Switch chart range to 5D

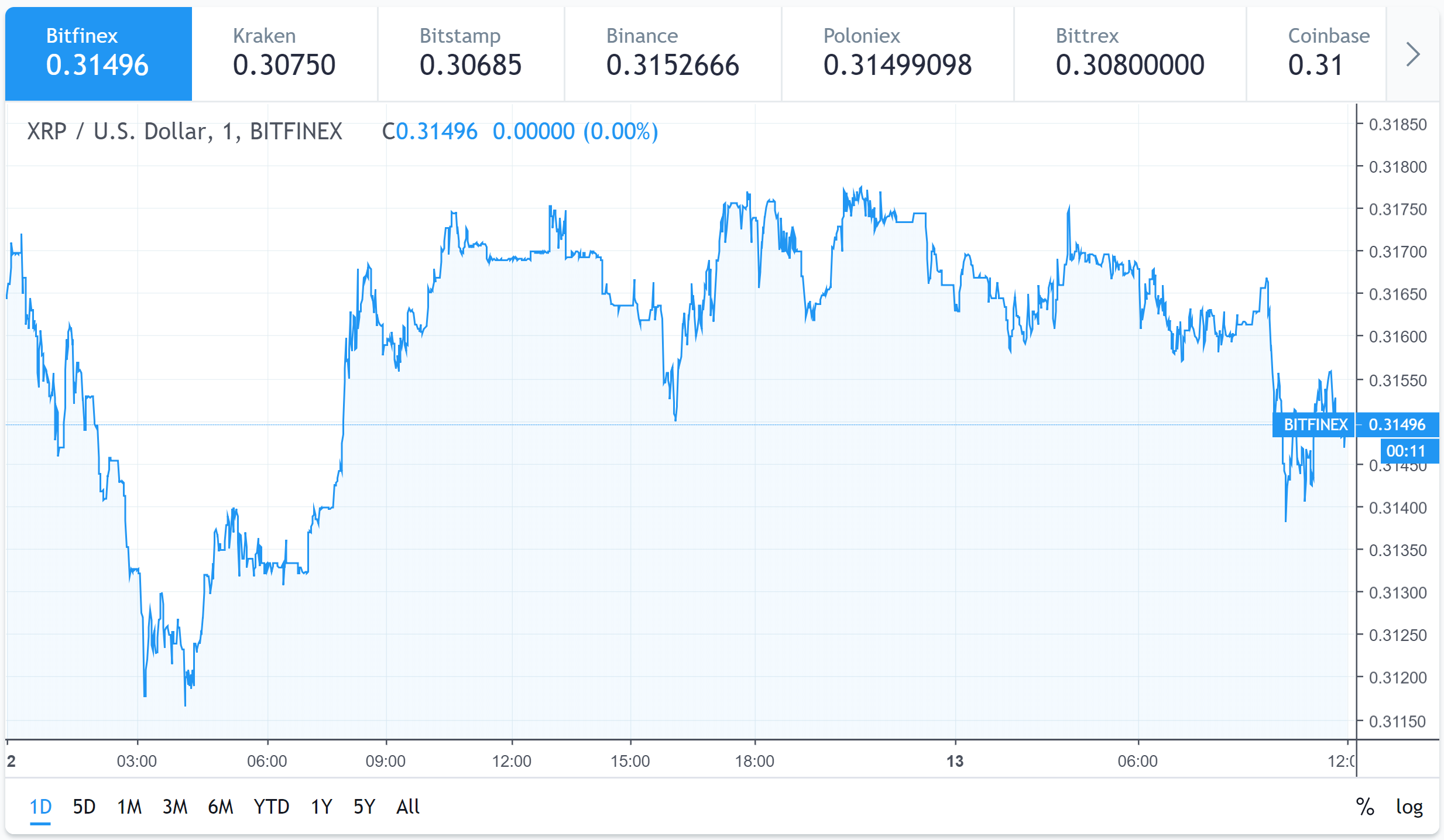84,807
